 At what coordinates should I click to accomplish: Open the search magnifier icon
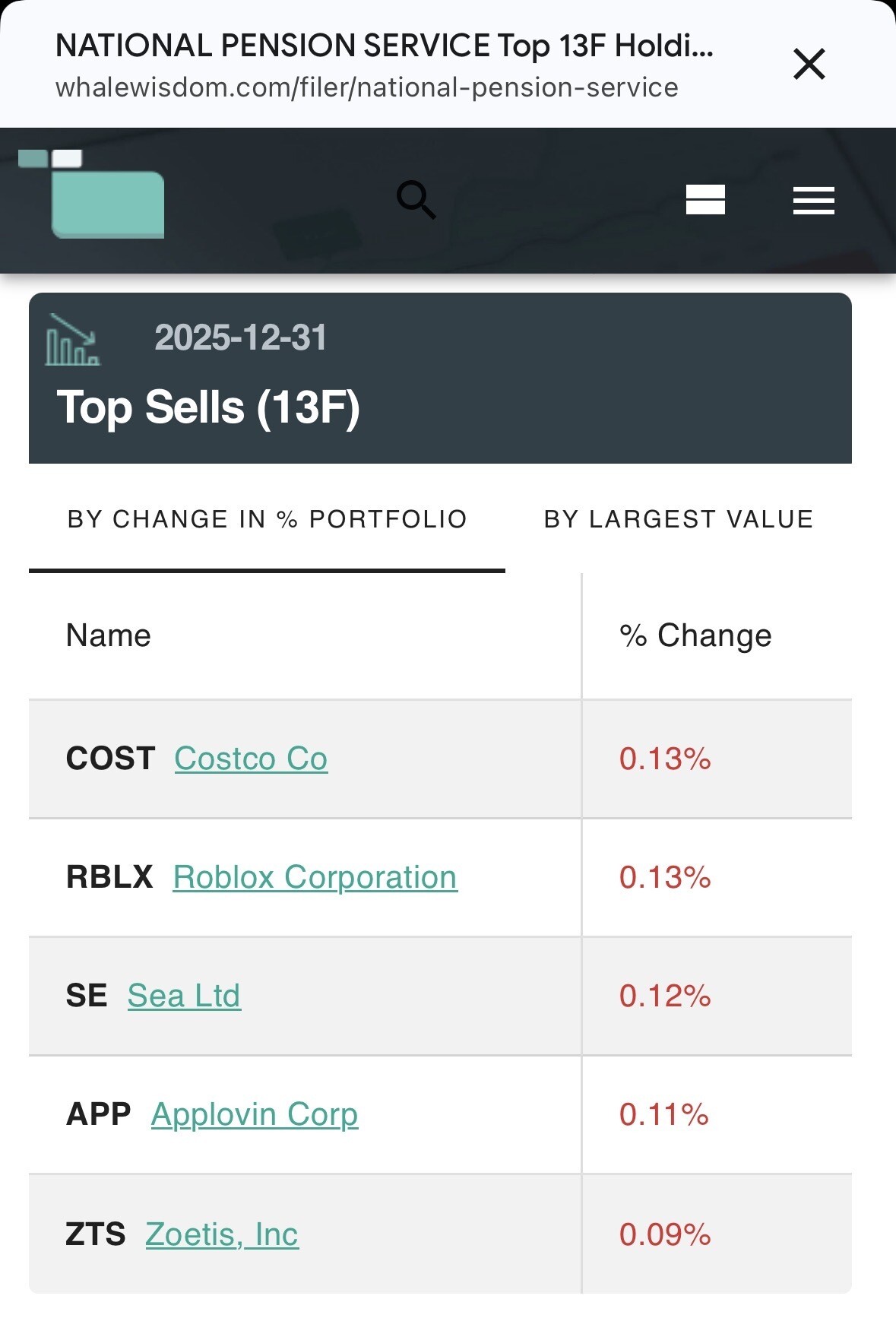pos(416,200)
